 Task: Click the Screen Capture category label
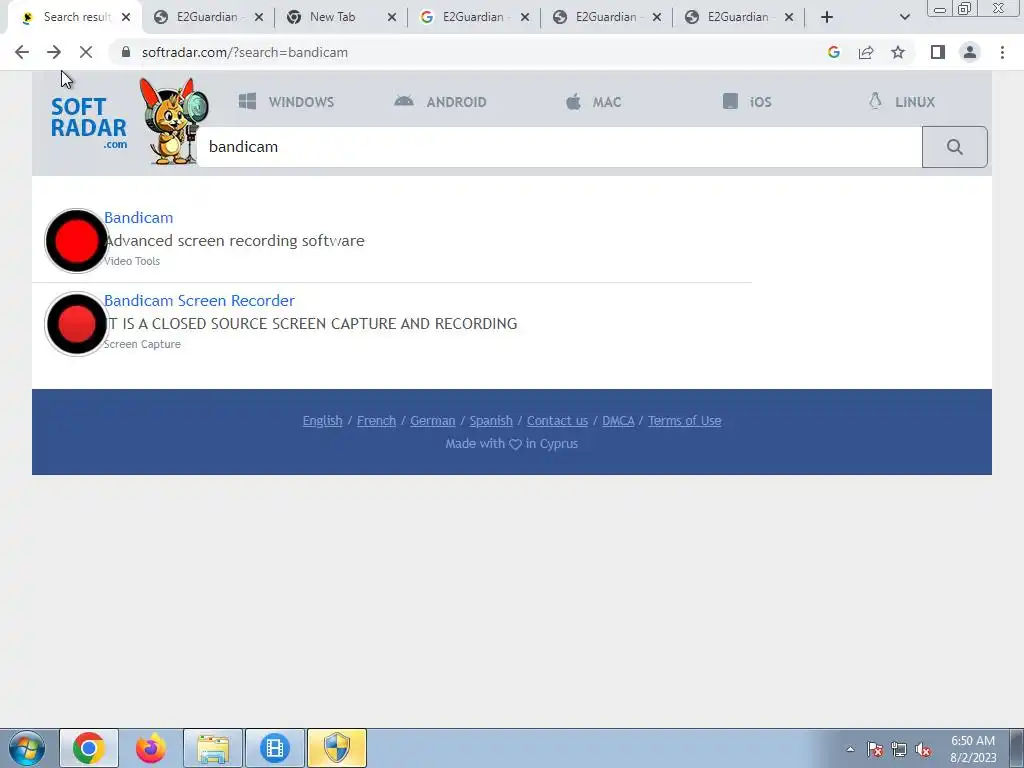tap(142, 344)
